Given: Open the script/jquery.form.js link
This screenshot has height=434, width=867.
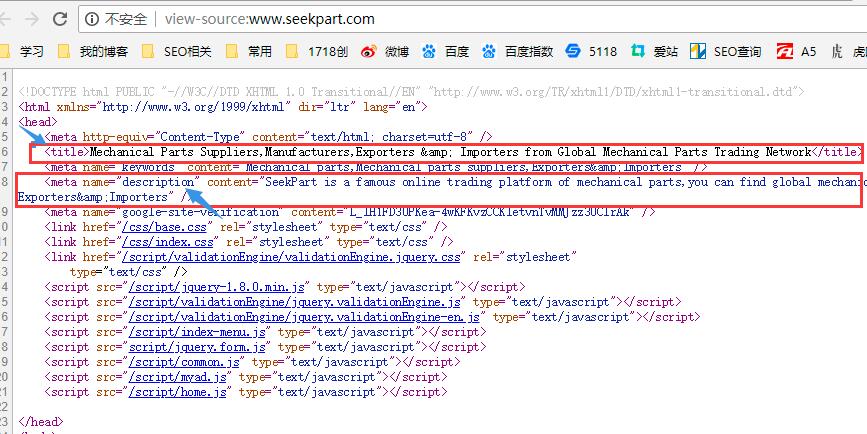Looking at the screenshot, I should pyautogui.click(x=197, y=347).
